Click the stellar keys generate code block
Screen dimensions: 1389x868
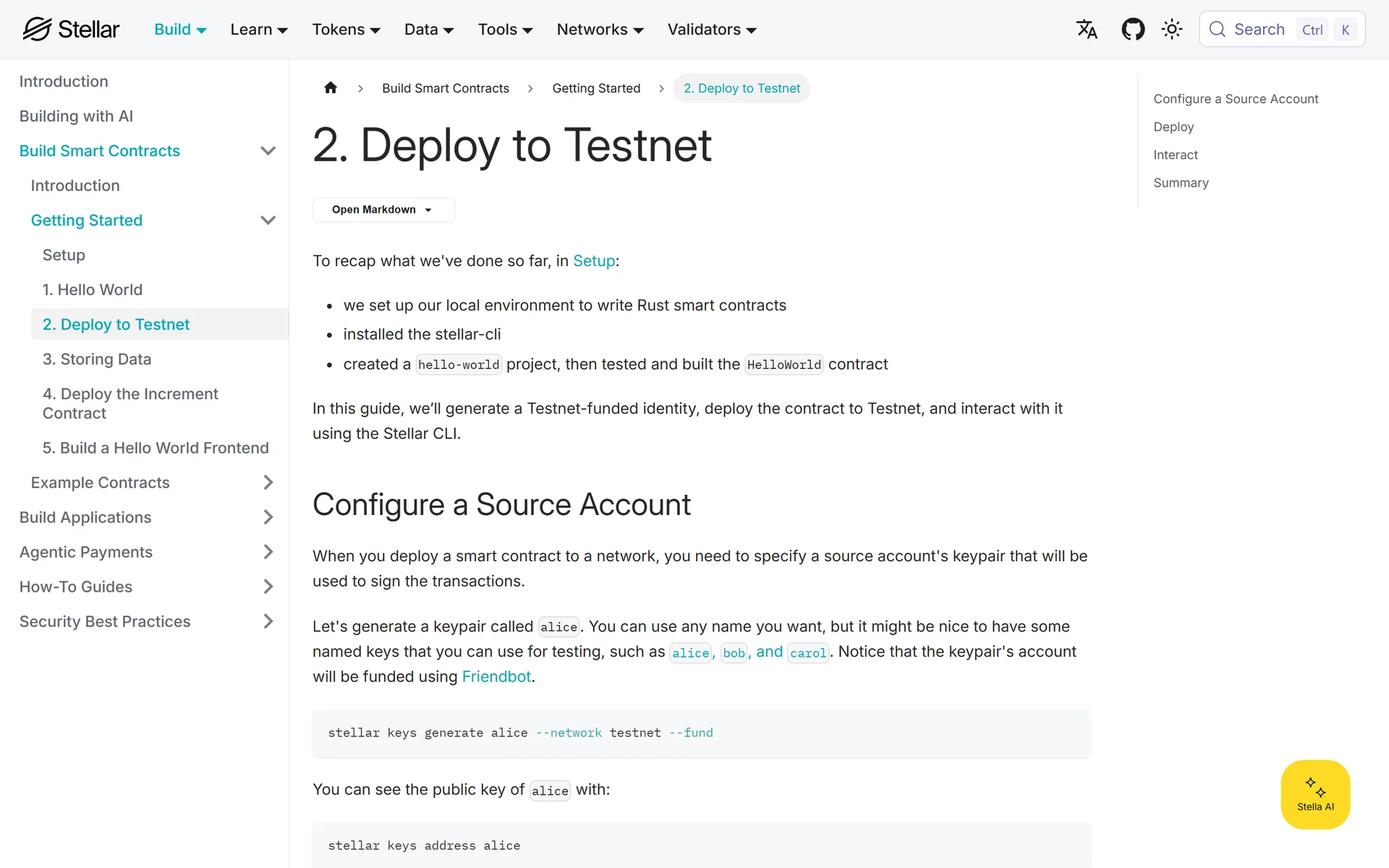click(702, 733)
